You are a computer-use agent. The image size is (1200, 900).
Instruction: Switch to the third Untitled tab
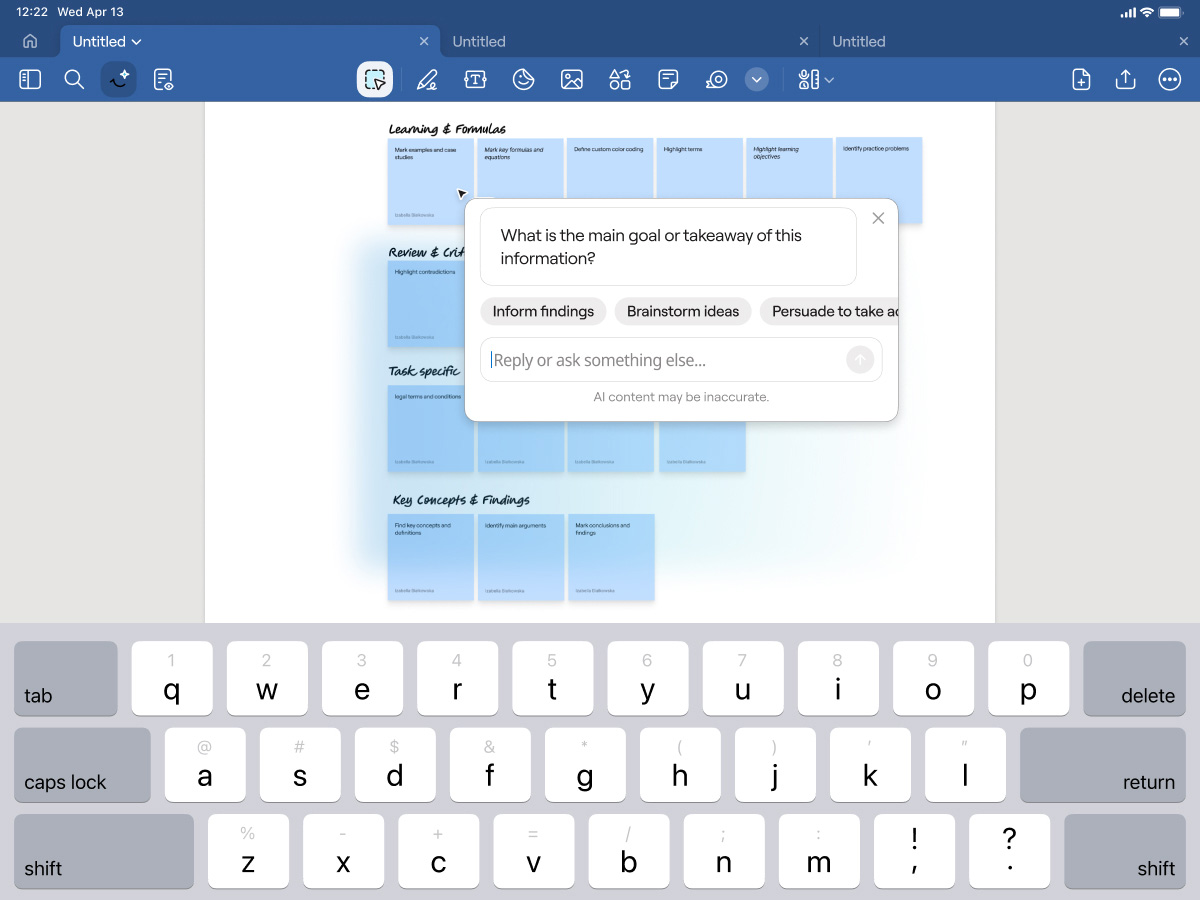point(859,42)
